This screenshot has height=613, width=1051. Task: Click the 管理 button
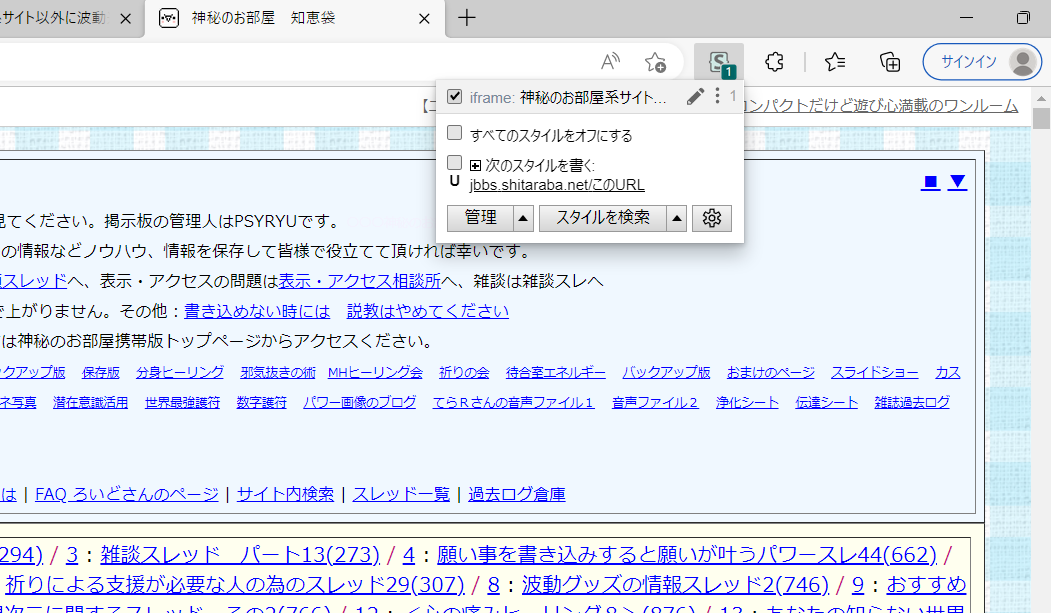coord(480,218)
